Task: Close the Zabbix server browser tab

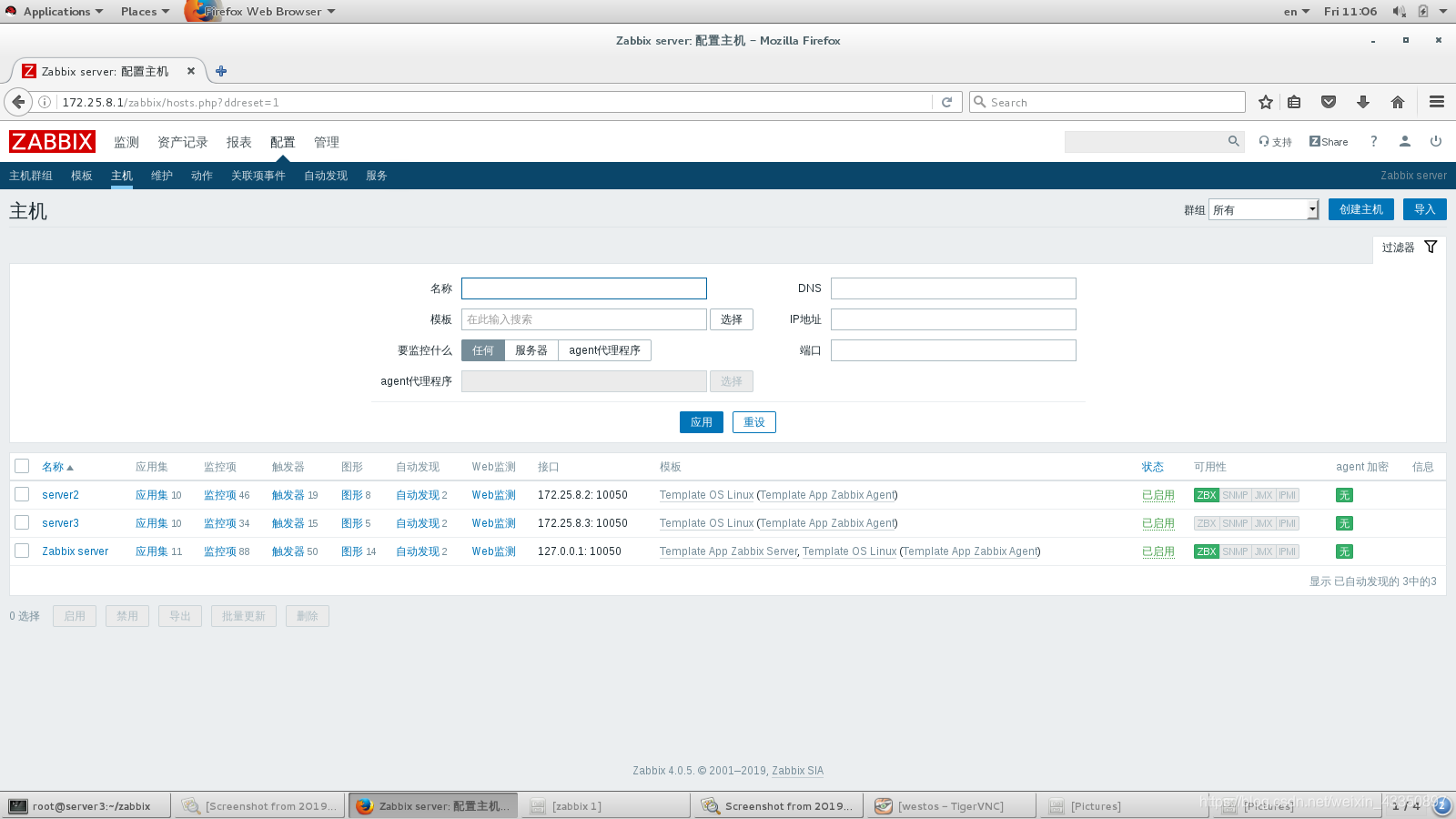Action: 191,71
